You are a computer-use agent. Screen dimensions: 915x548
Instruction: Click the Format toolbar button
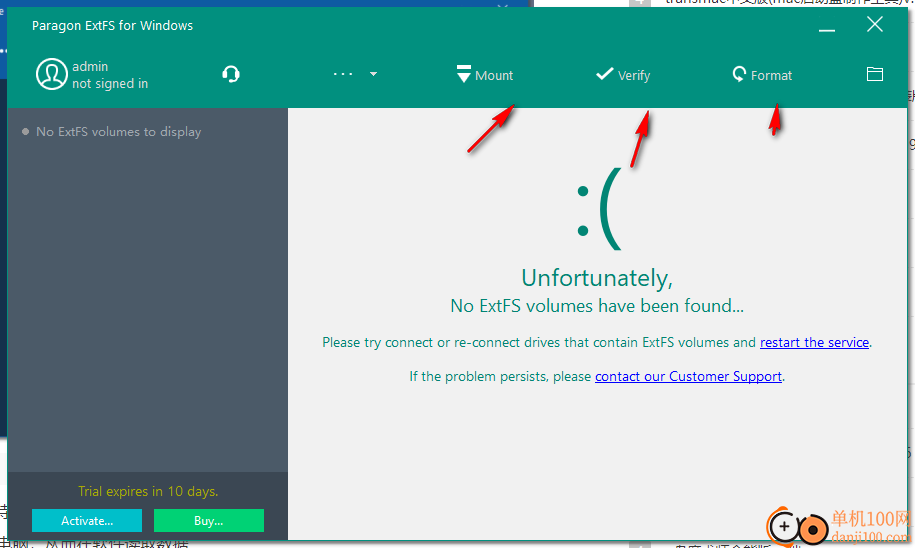click(x=762, y=75)
